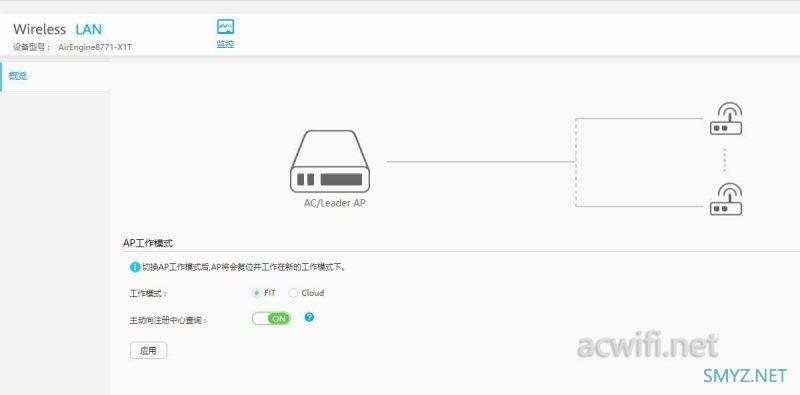
Task: Click the Wireless LAN title
Action: (x=58, y=29)
